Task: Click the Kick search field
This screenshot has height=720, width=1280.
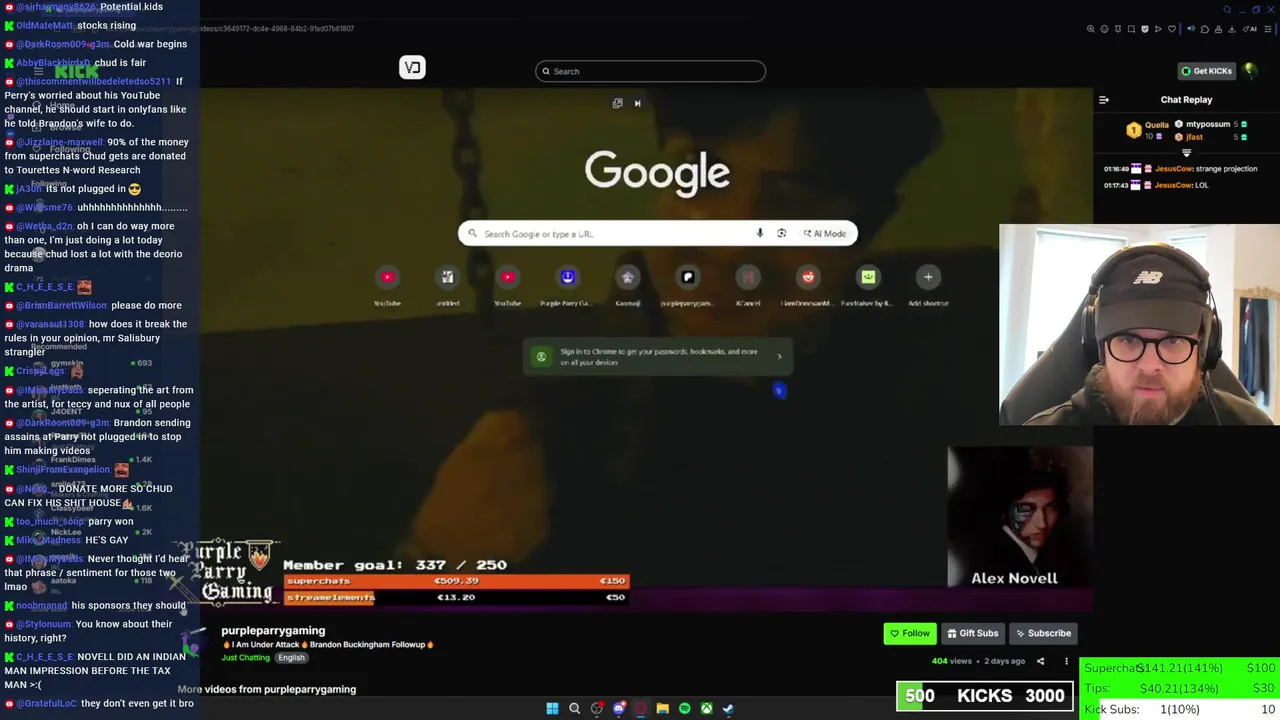Action: (x=650, y=71)
